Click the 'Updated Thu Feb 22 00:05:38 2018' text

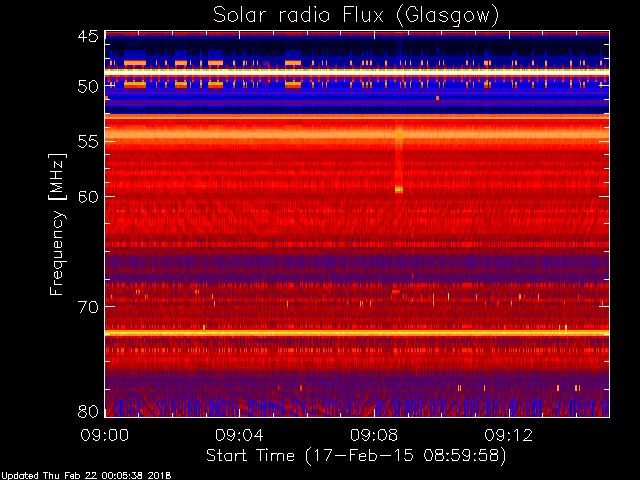tap(86, 476)
